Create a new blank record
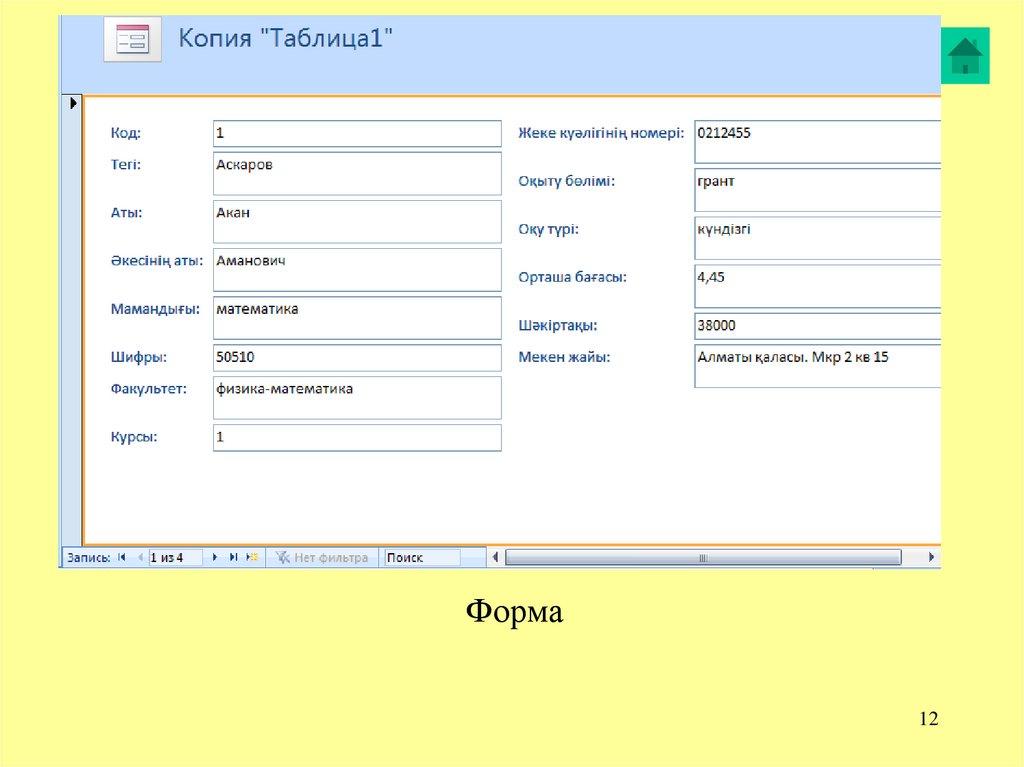 (252, 557)
